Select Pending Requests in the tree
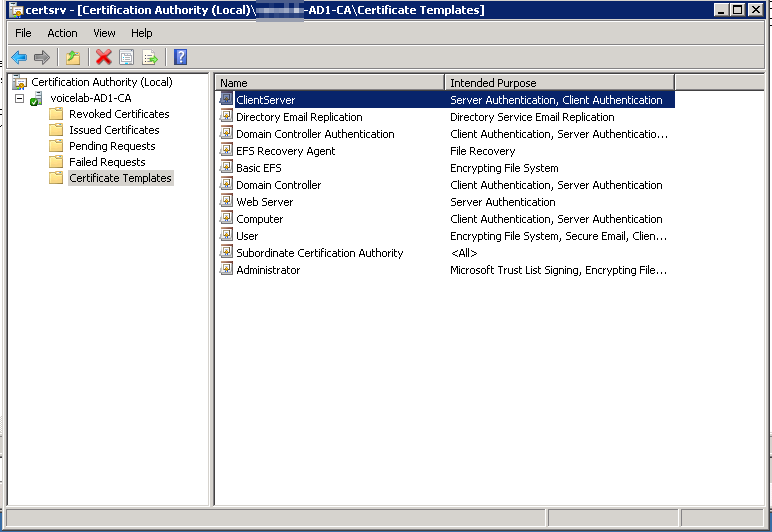772x532 pixels. pyautogui.click(x=112, y=146)
